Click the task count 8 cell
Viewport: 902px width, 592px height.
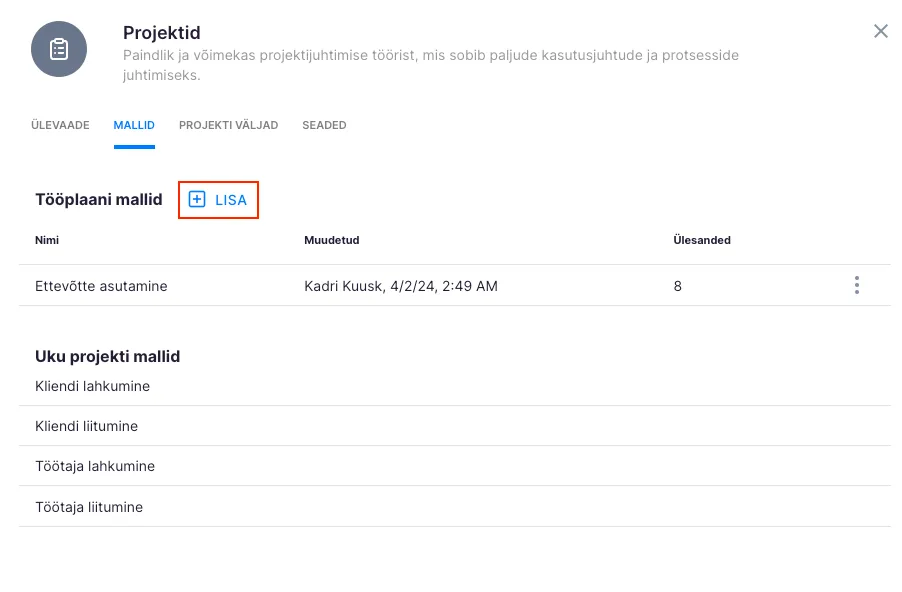[x=678, y=286]
